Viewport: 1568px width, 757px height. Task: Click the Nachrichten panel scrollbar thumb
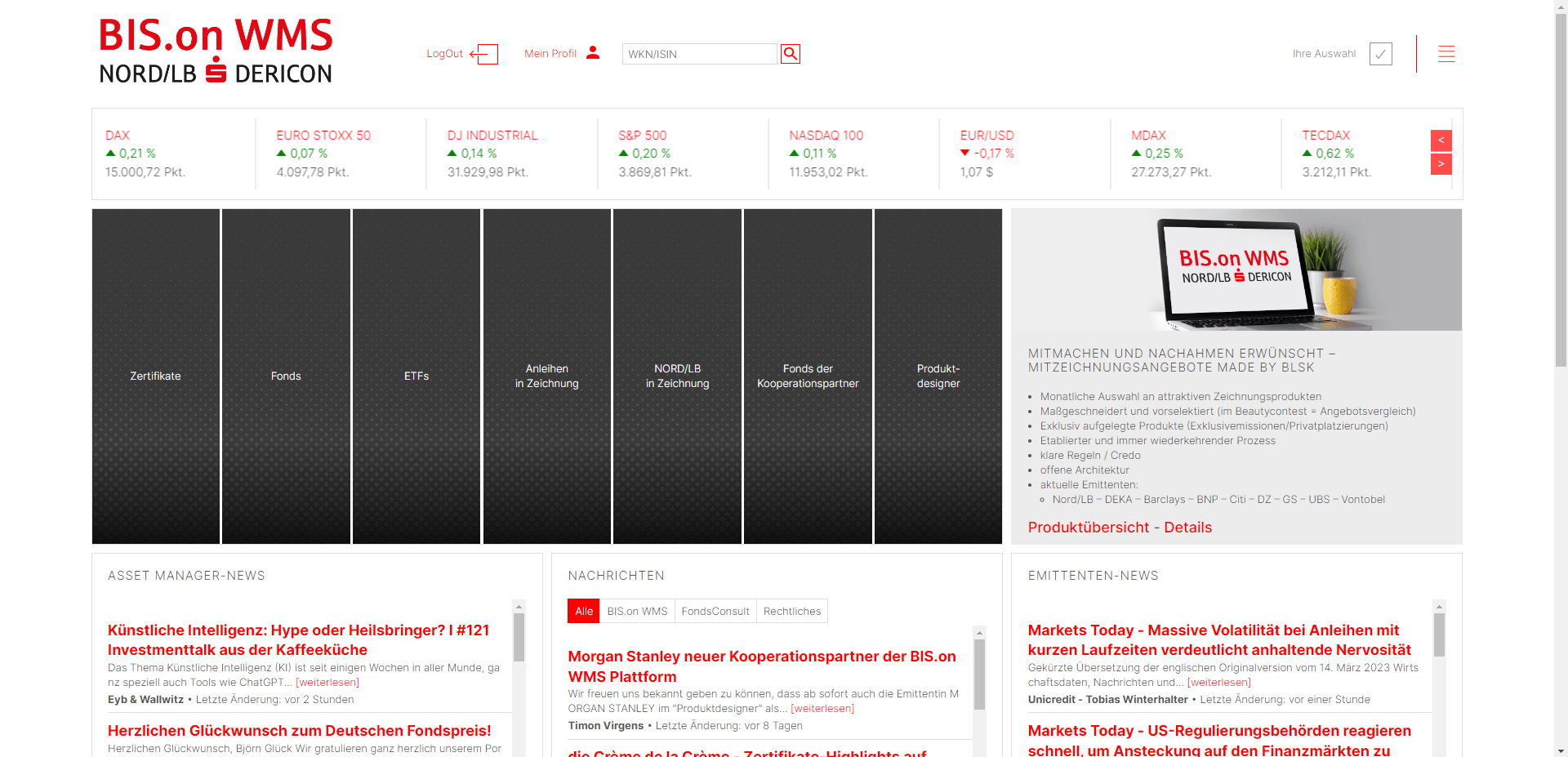(979, 674)
